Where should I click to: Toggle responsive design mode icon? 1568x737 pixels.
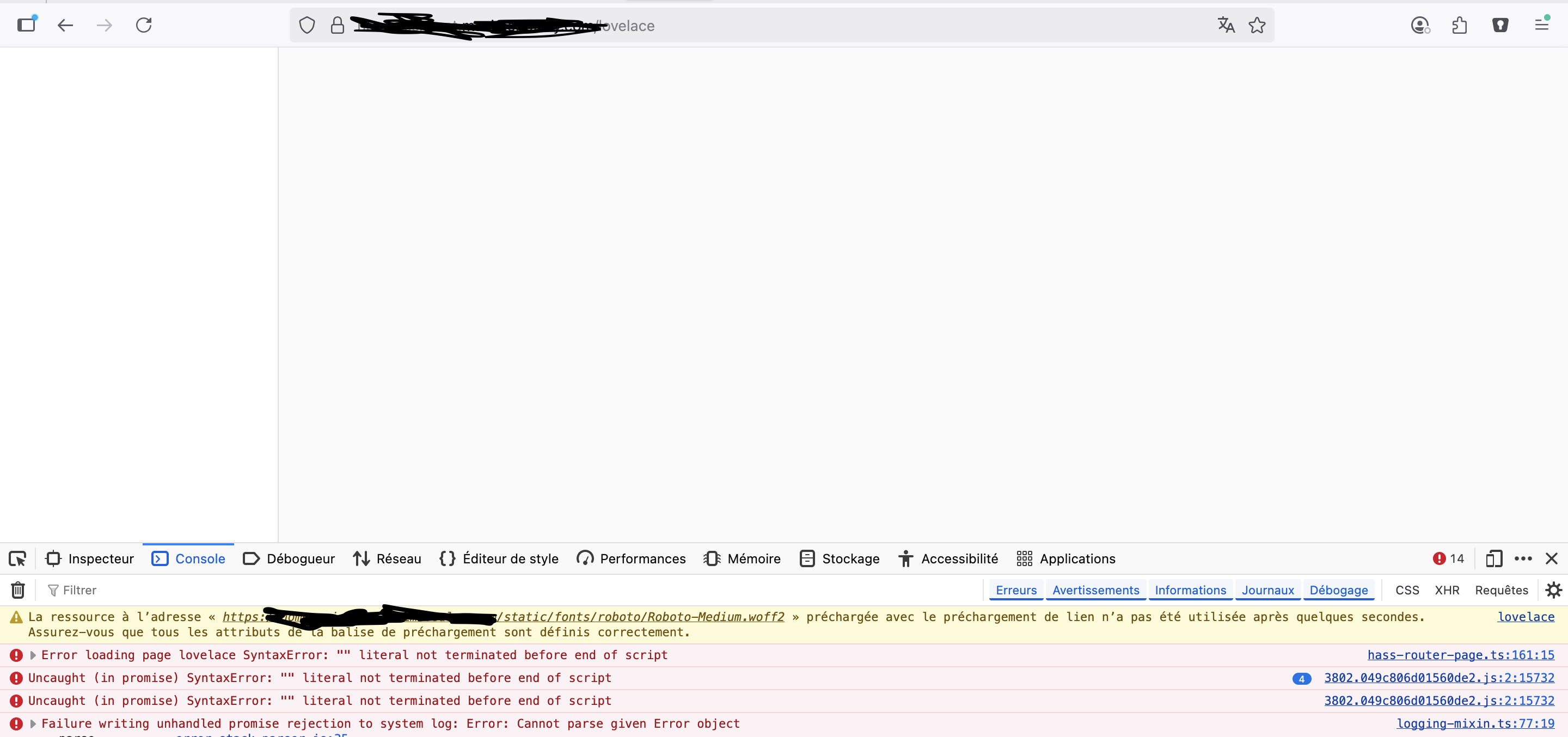(x=1494, y=558)
